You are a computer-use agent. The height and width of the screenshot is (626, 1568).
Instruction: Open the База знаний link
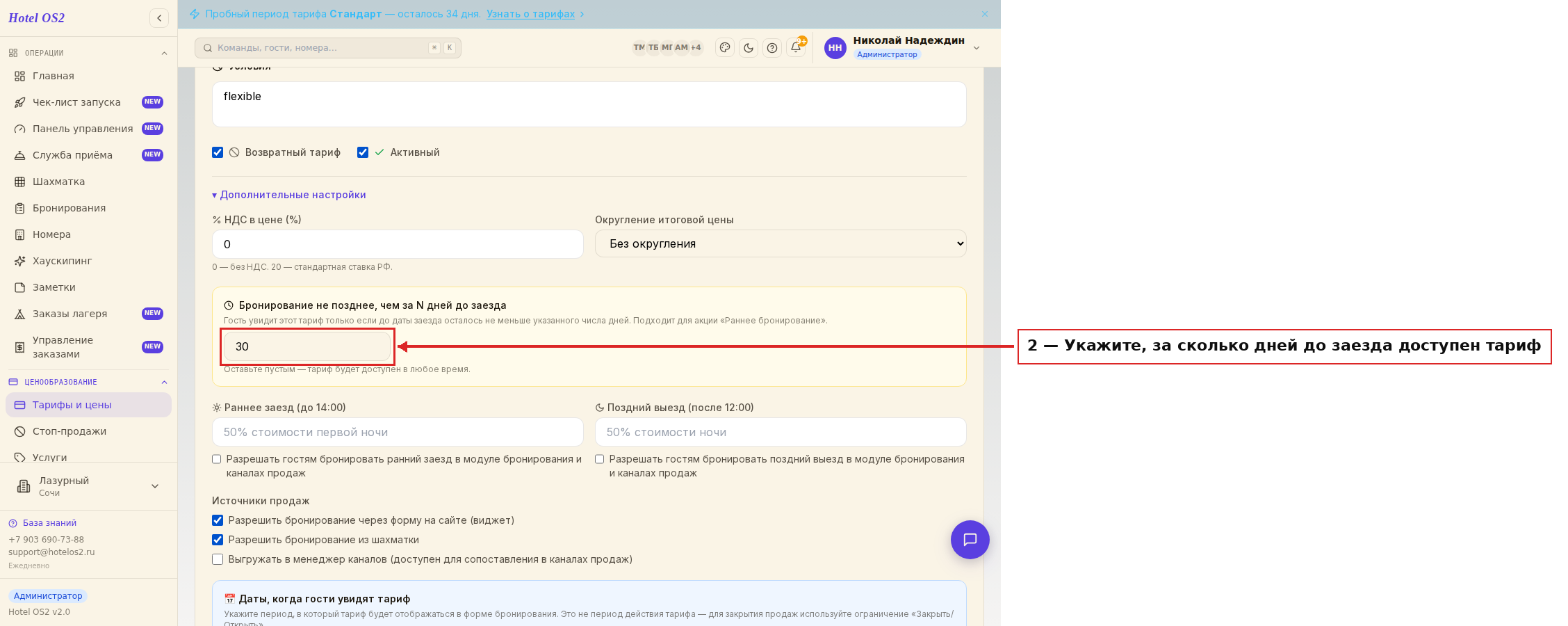coord(49,523)
